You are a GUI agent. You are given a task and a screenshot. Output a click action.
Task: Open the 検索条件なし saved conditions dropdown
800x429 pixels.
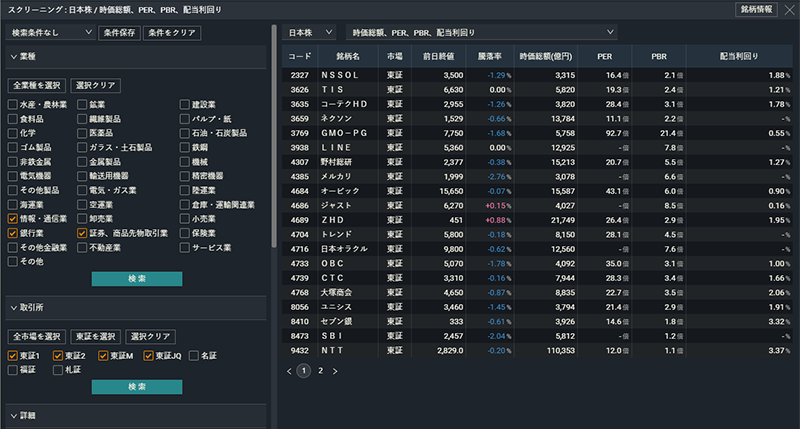point(51,33)
